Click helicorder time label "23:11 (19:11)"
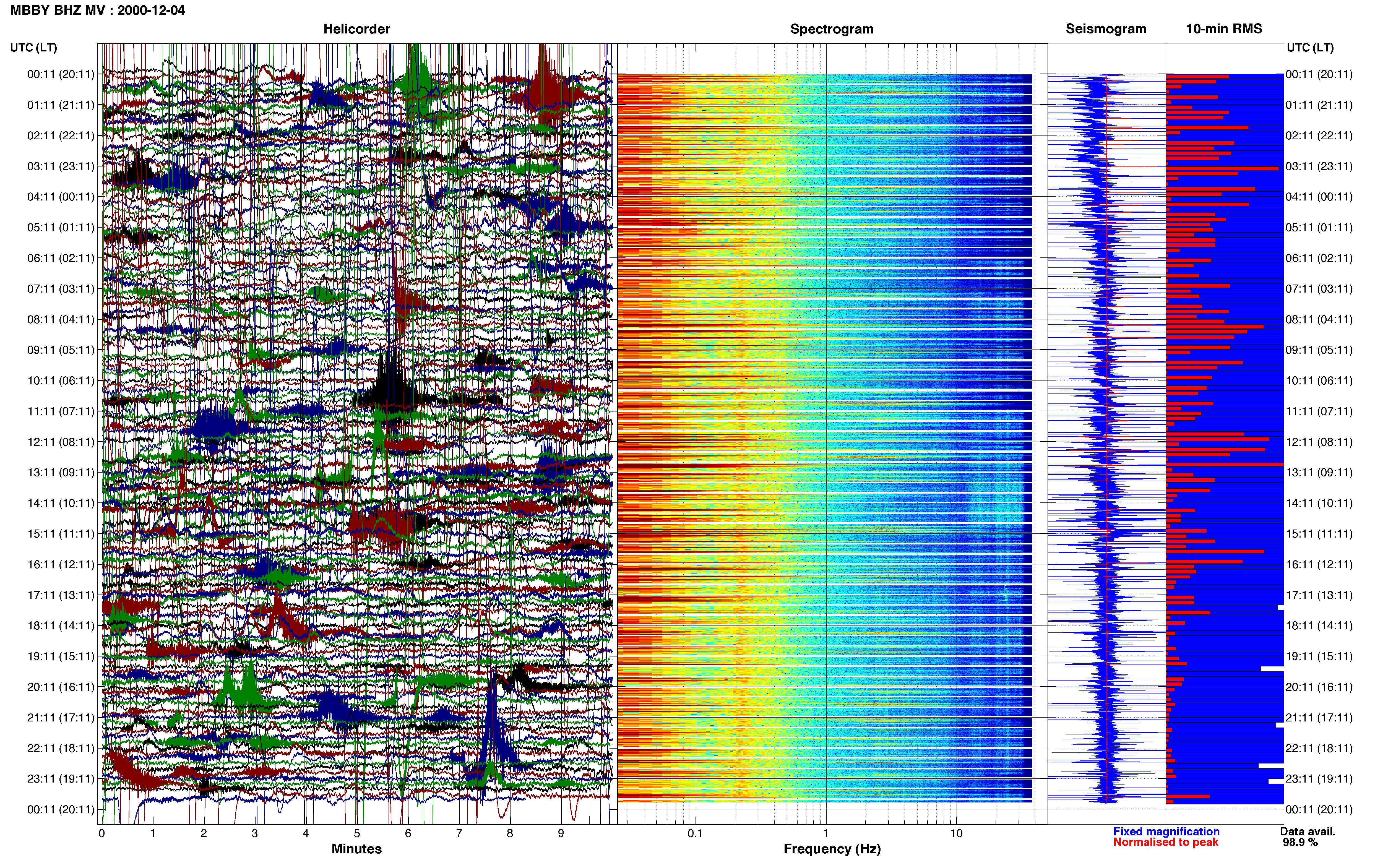 click(61, 779)
